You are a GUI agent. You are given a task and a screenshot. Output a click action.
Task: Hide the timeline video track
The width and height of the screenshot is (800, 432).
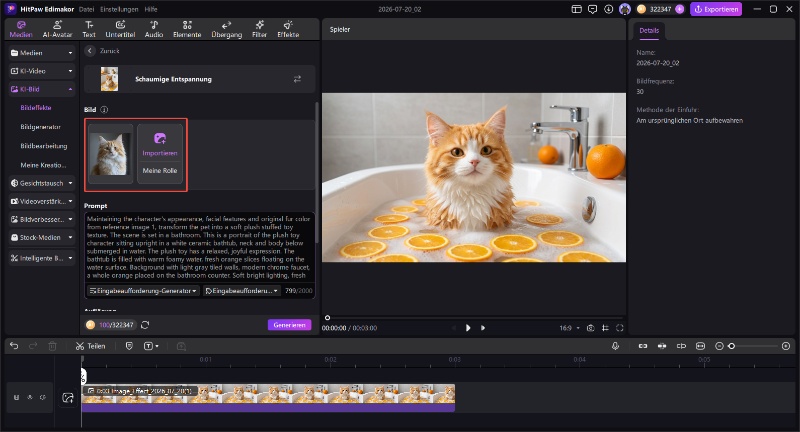30,397
